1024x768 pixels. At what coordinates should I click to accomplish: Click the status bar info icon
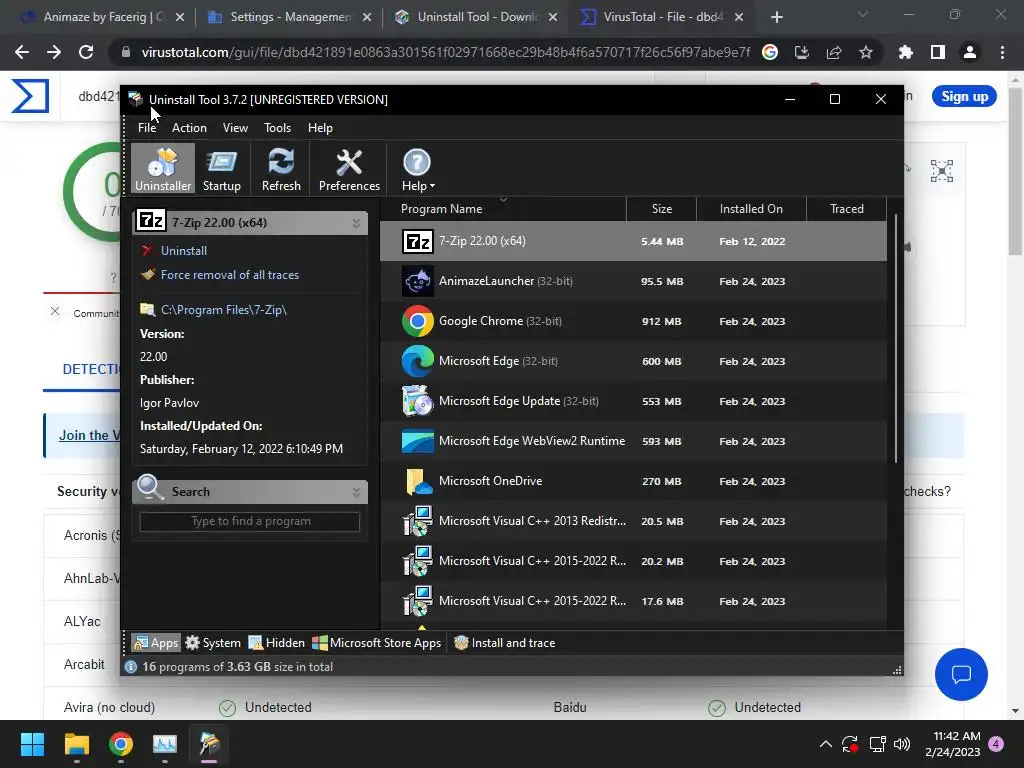131,667
